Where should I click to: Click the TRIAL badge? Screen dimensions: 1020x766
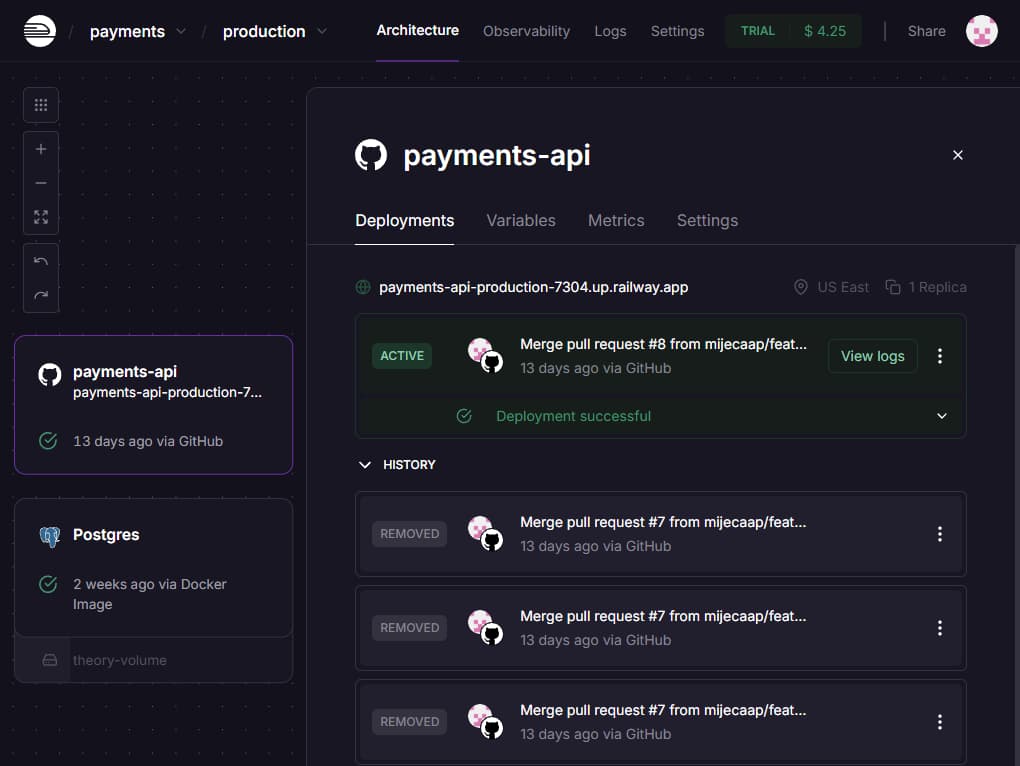pos(757,31)
